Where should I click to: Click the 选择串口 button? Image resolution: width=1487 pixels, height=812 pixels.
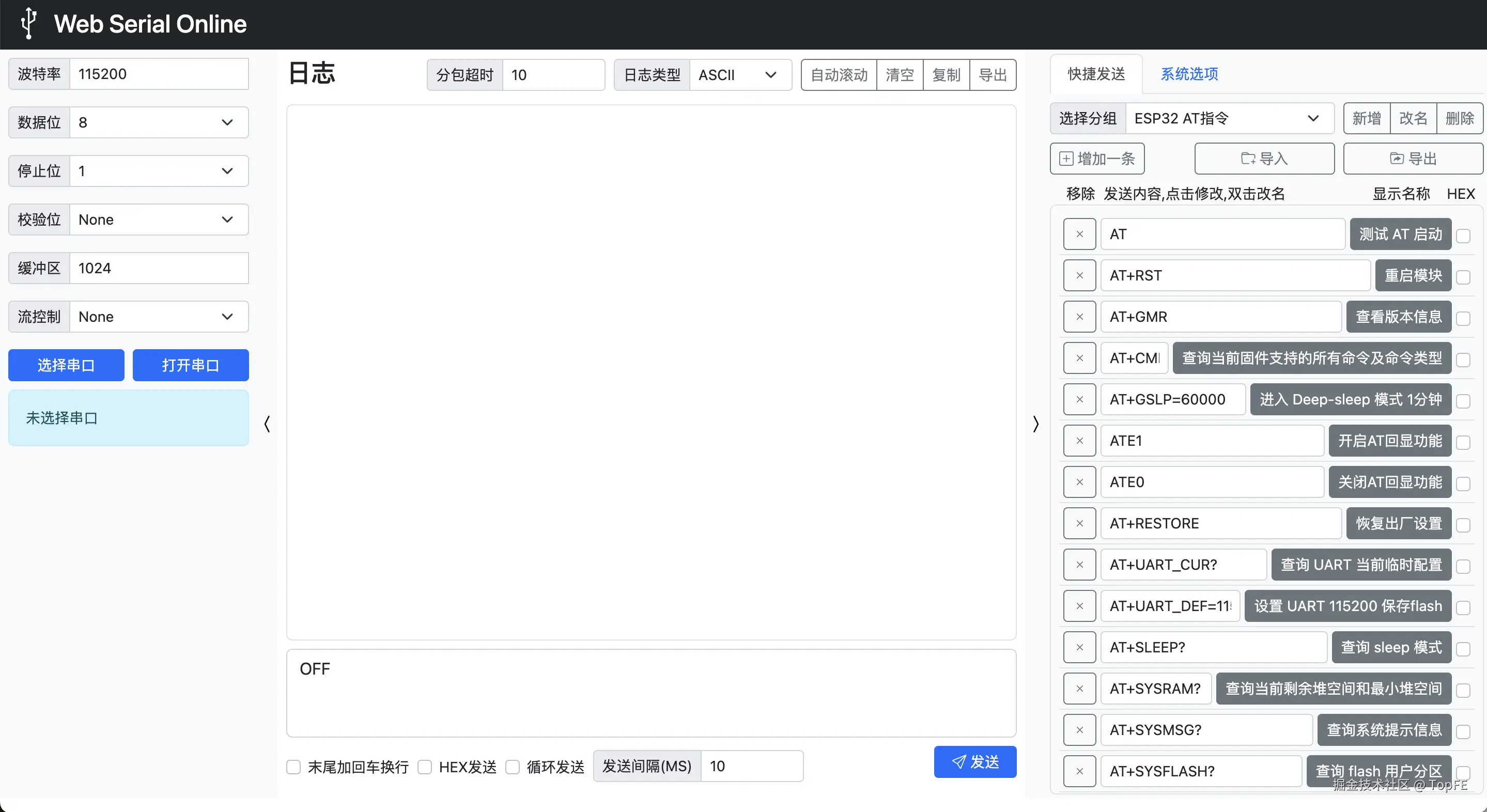click(x=66, y=365)
